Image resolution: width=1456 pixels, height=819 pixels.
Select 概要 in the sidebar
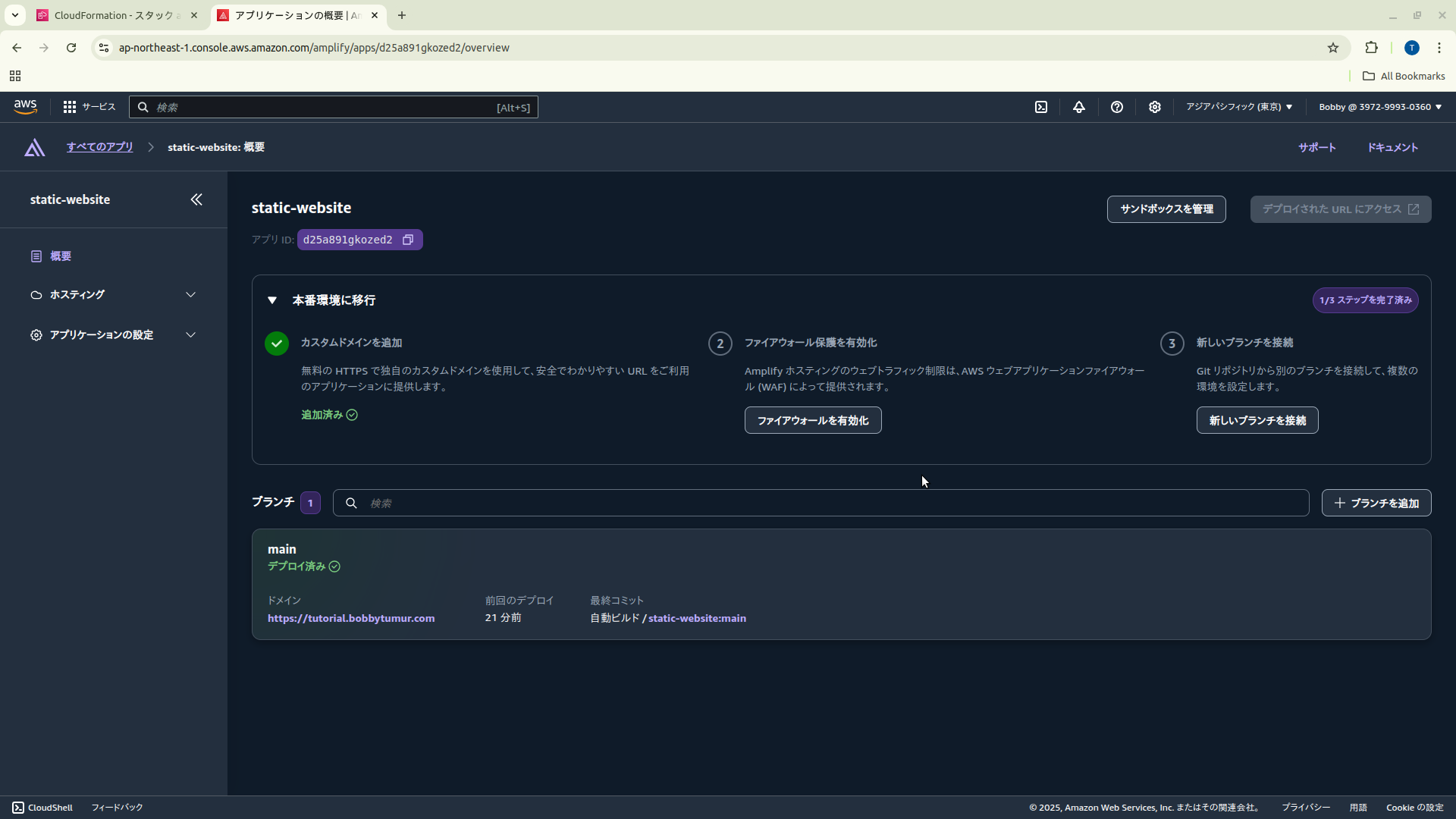[x=61, y=256]
